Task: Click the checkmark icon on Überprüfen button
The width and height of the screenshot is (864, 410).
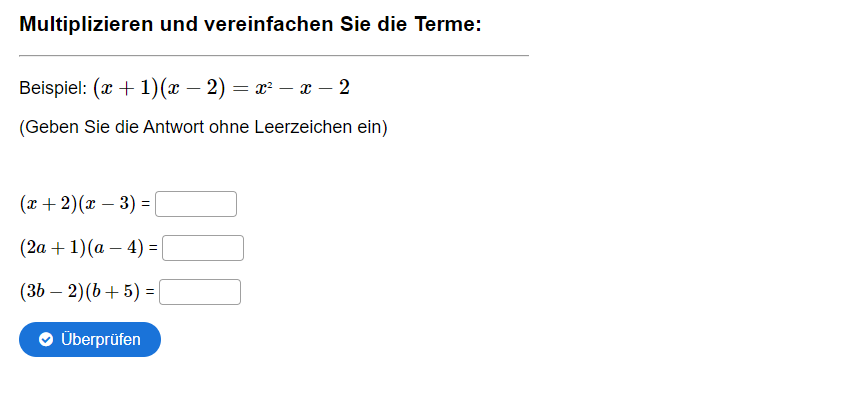Action: point(46,340)
